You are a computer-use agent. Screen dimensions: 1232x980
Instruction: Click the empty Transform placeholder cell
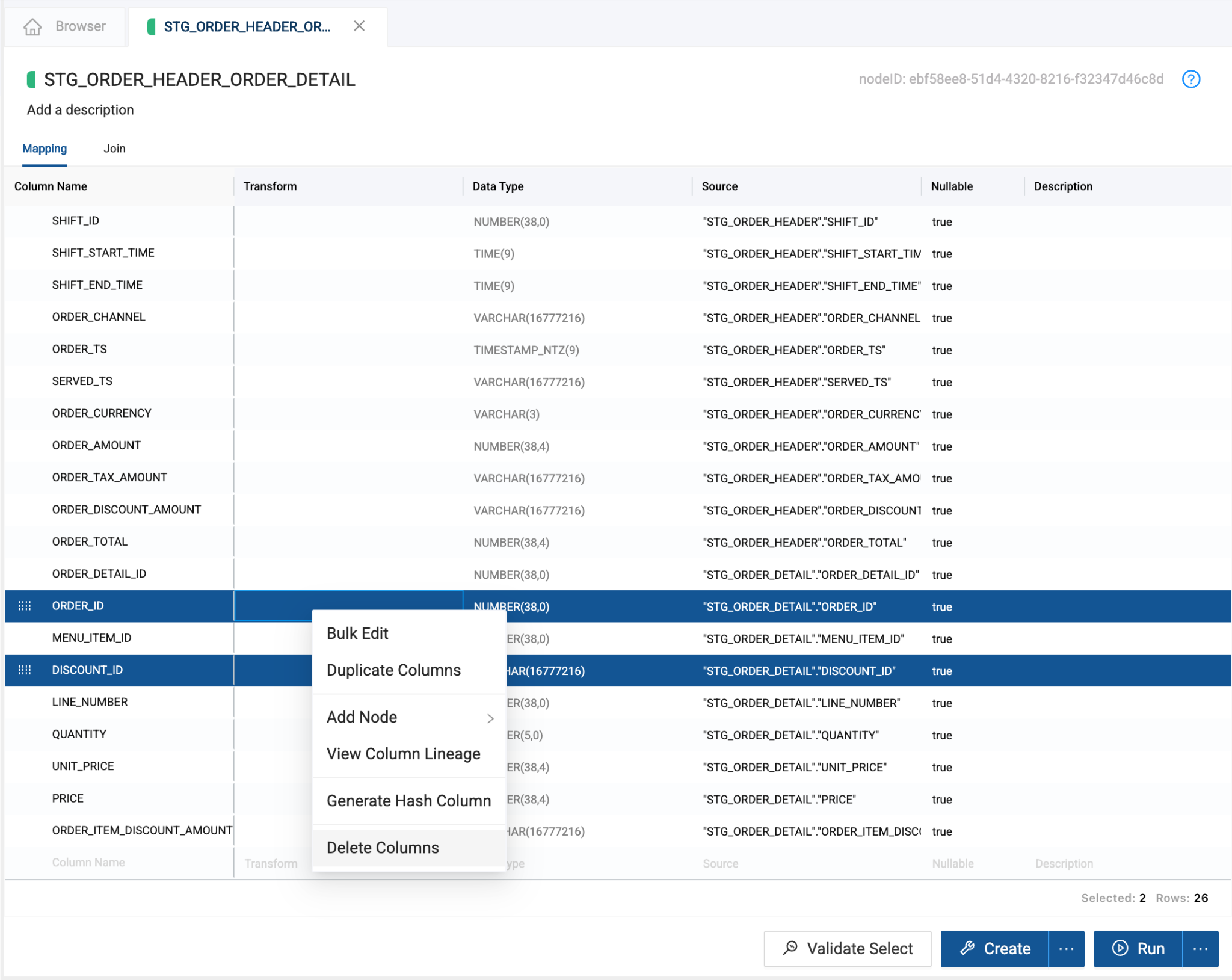pos(271,864)
